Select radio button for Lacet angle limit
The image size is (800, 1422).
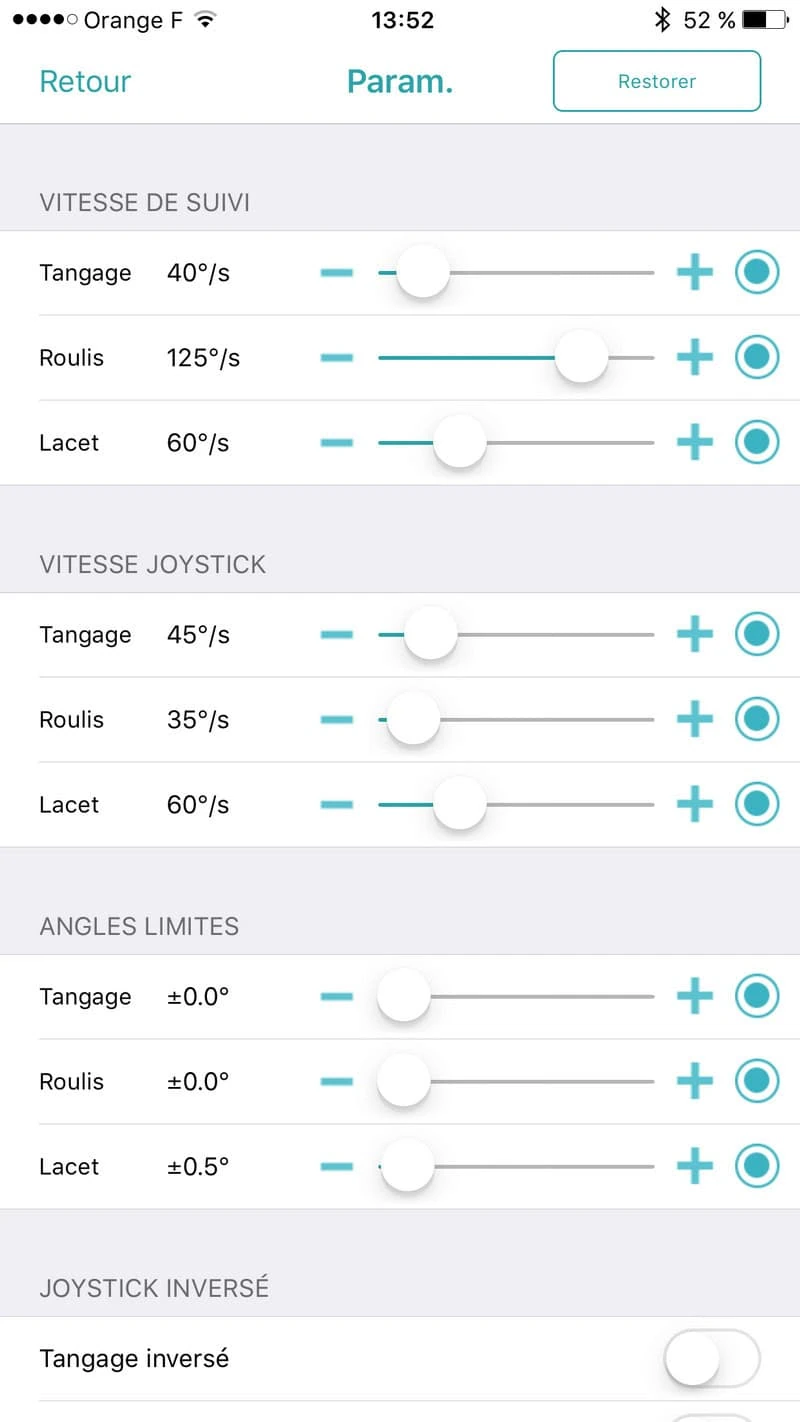[757, 1166]
